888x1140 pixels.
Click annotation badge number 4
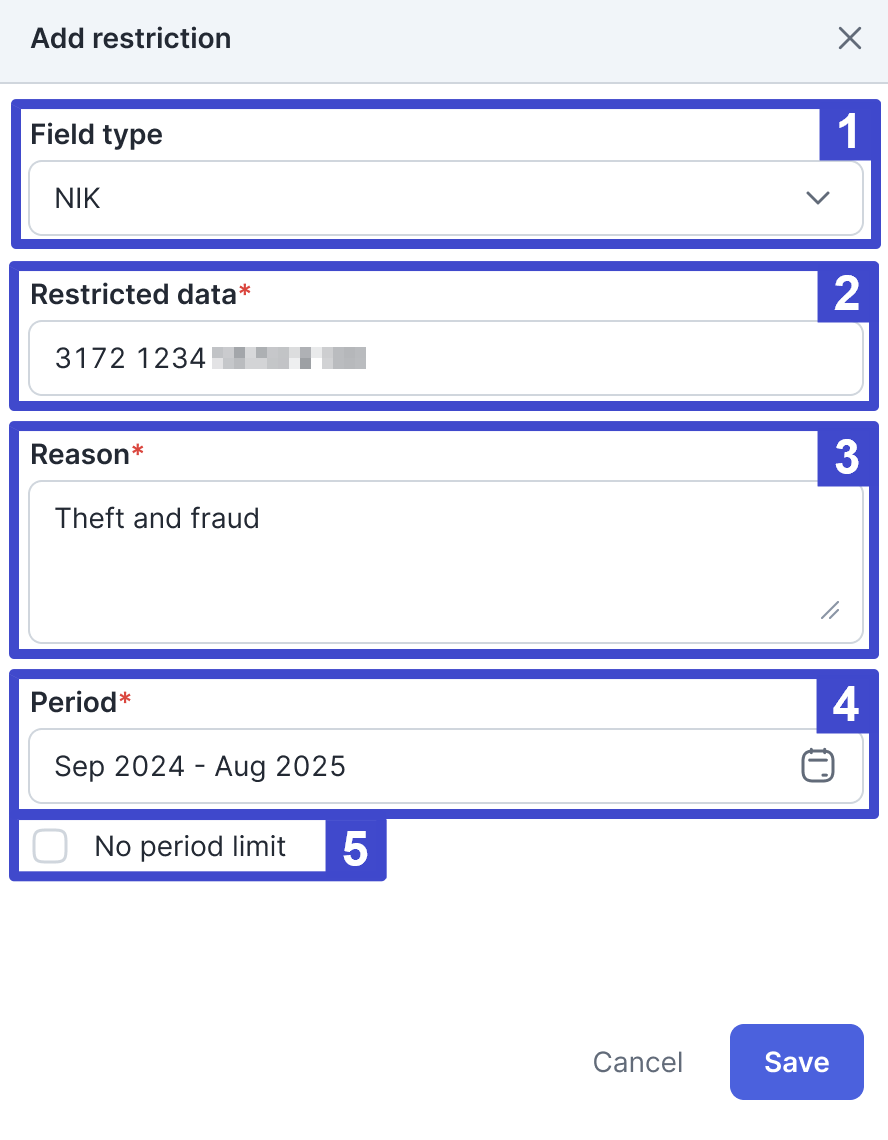click(845, 705)
